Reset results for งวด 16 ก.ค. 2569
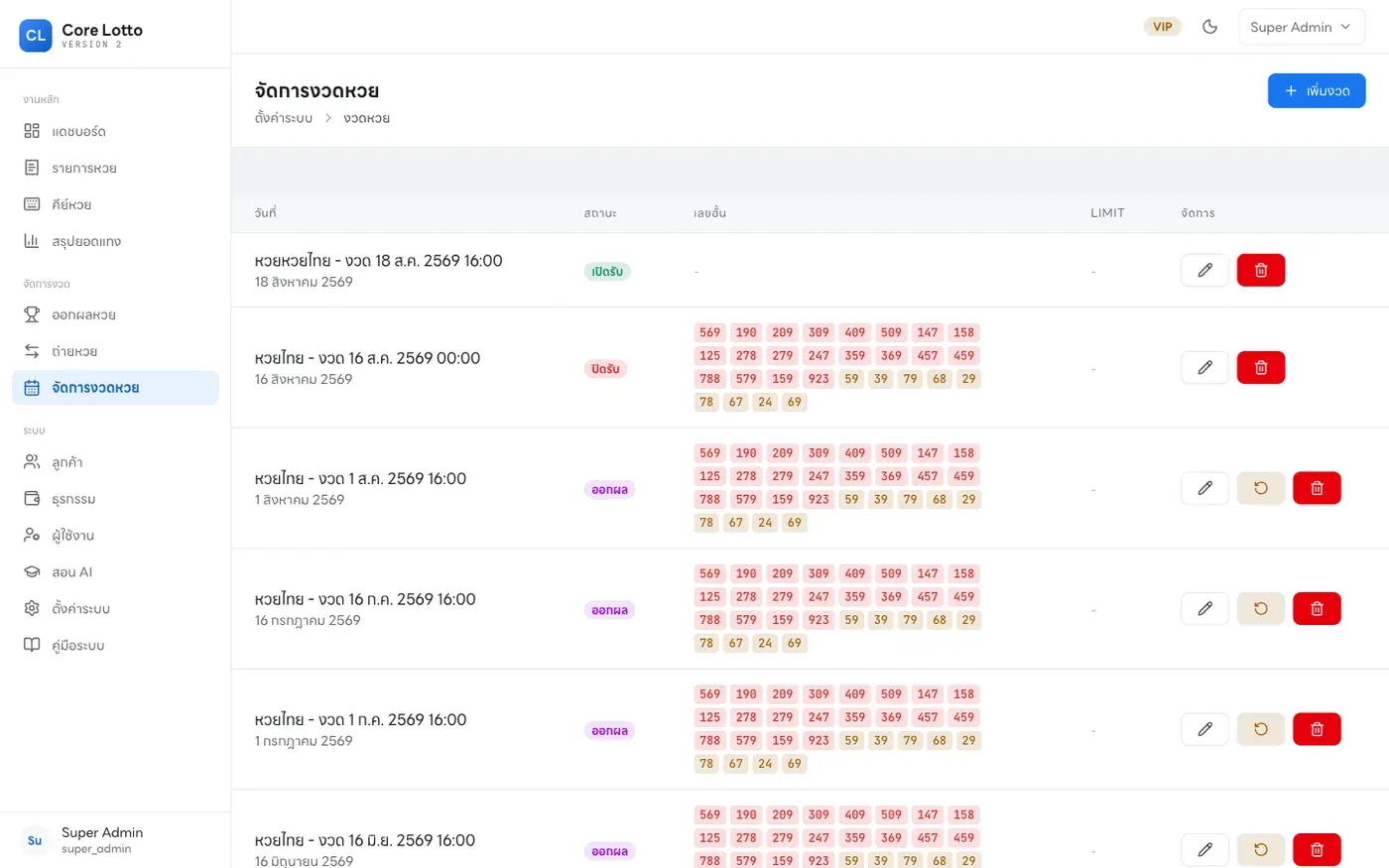1389x868 pixels. 1261,608
